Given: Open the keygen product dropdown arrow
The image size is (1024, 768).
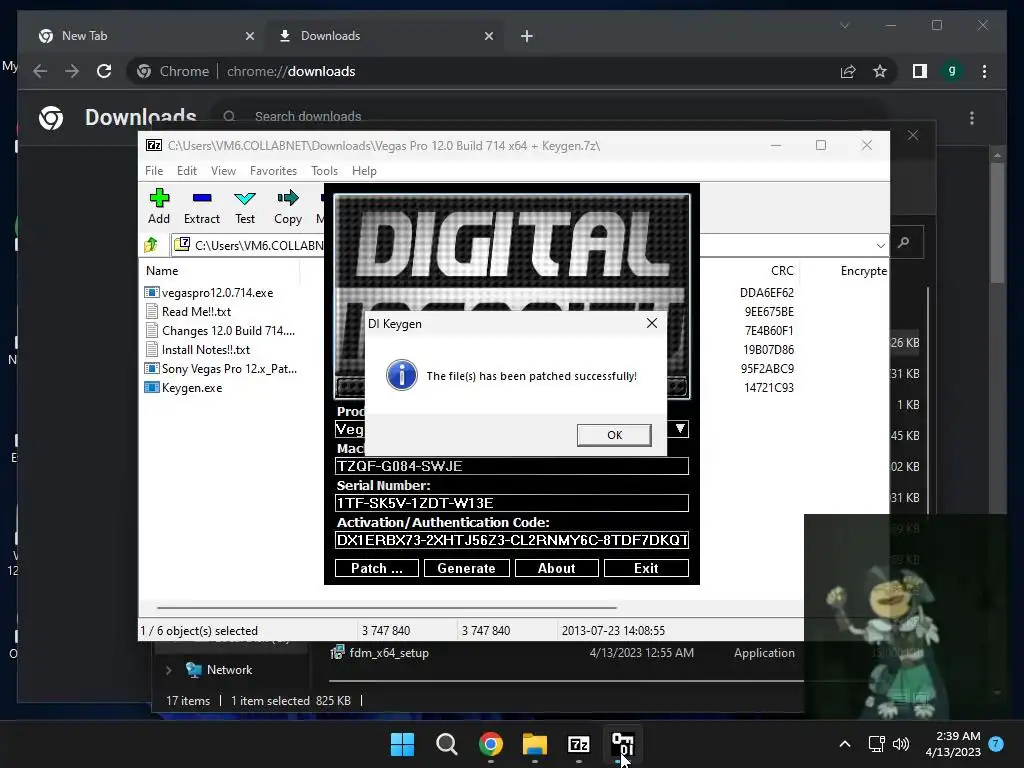Looking at the screenshot, I should [x=680, y=429].
